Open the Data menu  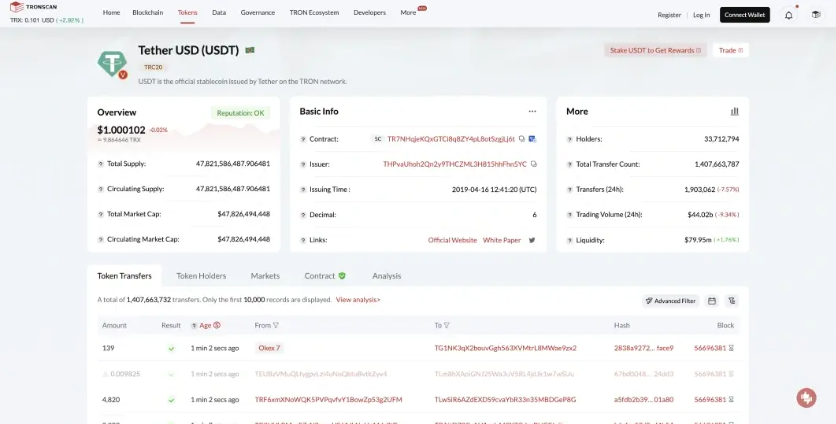click(219, 13)
